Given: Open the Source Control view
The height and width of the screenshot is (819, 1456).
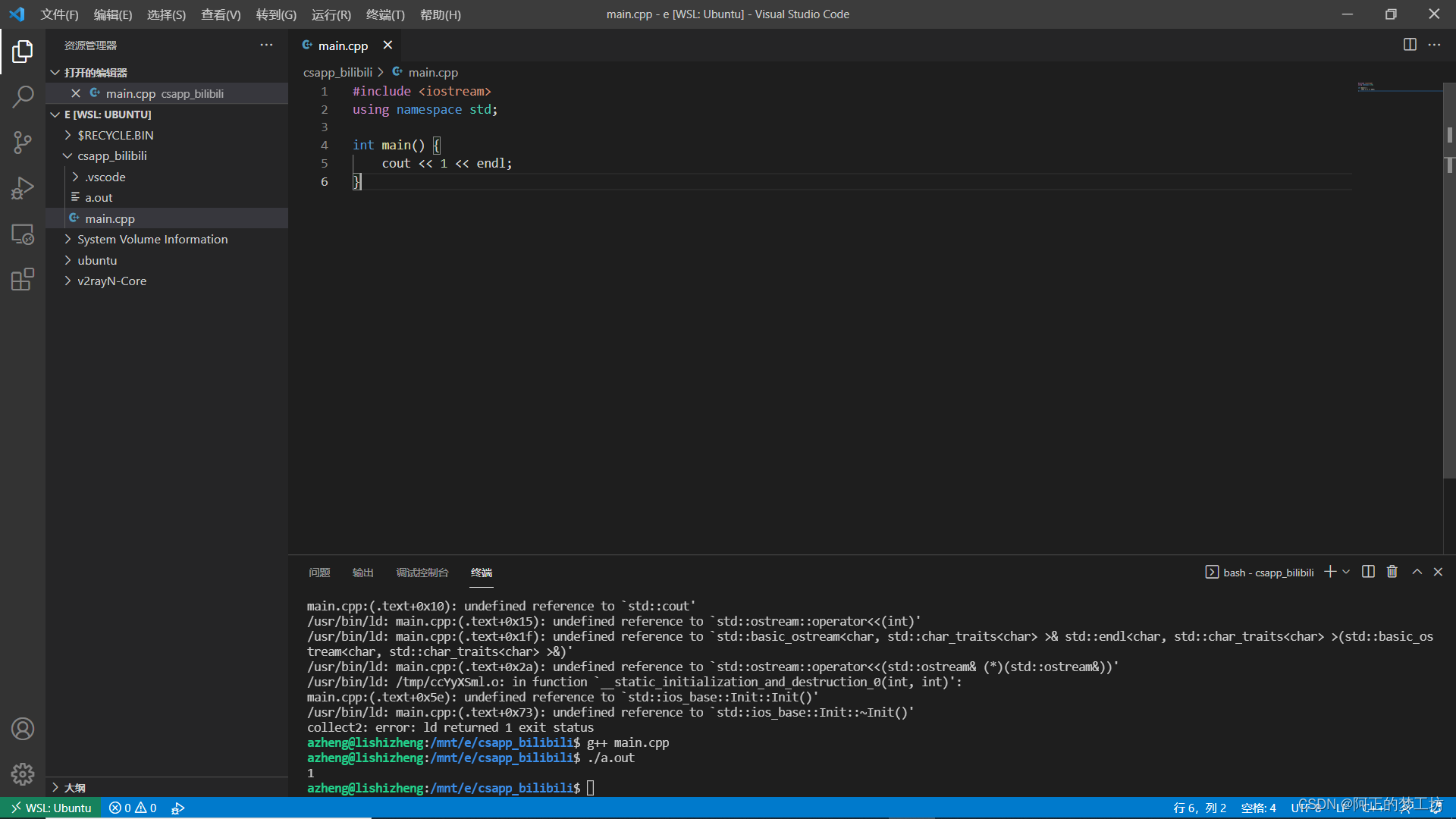Looking at the screenshot, I should click(23, 142).
